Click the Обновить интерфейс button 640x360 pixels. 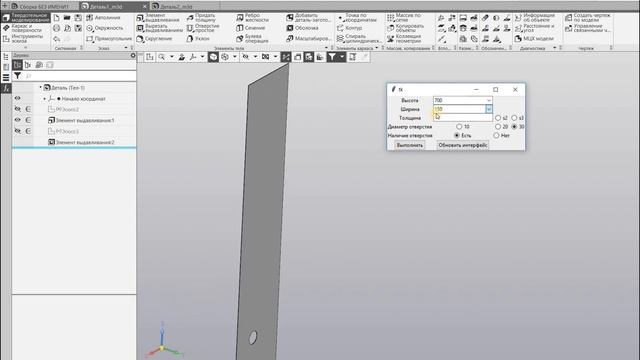coord(462,145)
